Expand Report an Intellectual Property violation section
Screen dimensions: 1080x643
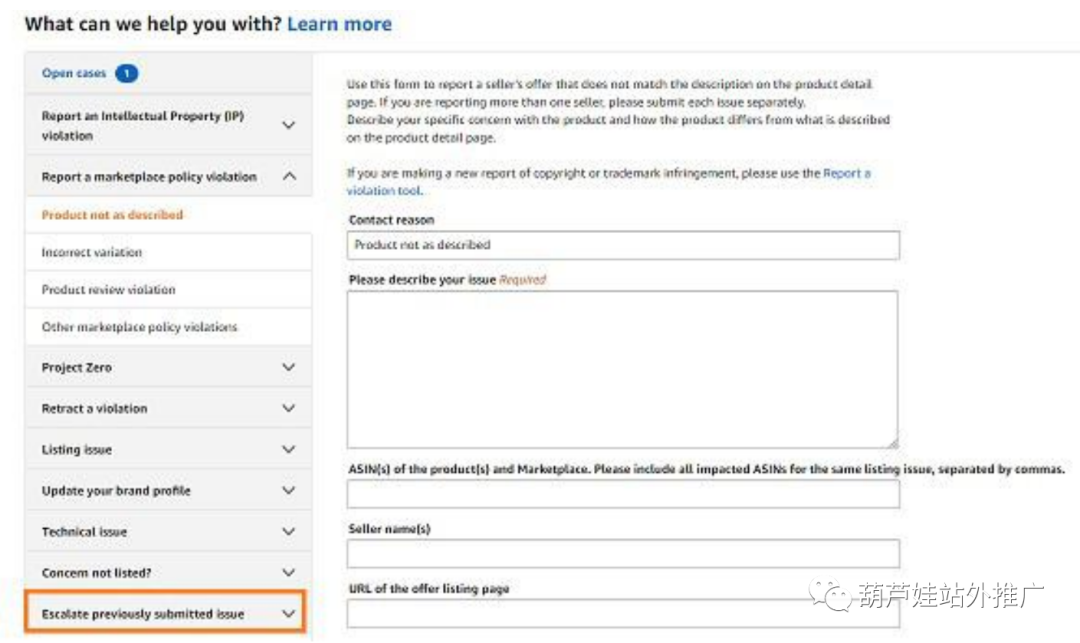289,125
